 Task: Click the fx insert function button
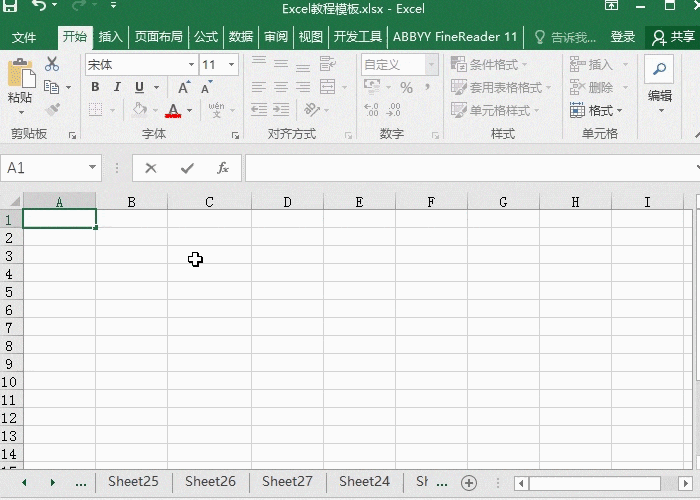(223, 168)
